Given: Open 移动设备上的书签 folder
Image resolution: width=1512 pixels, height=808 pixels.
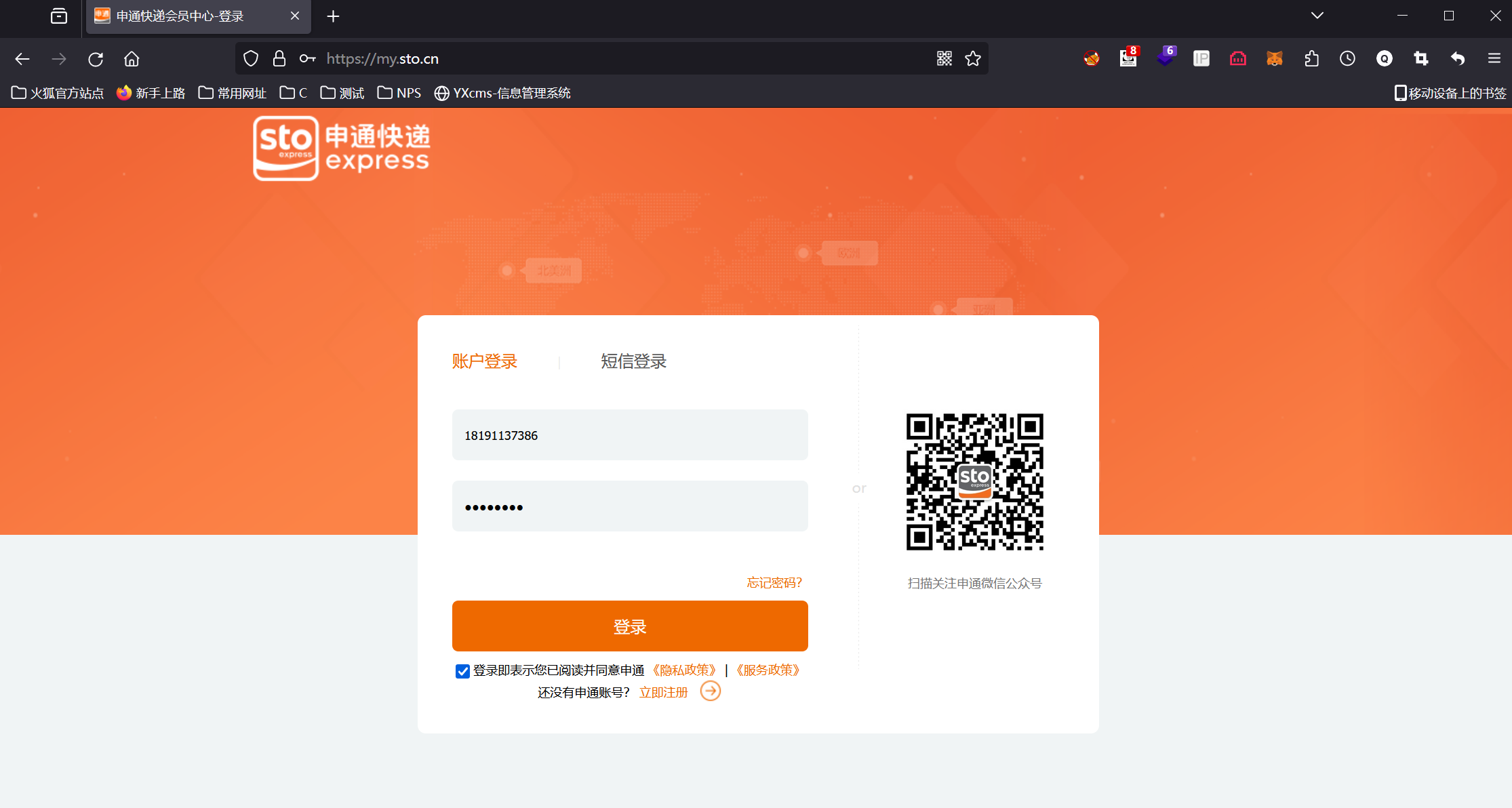Looking at the screenshot, I should (x=1450, y=93).
